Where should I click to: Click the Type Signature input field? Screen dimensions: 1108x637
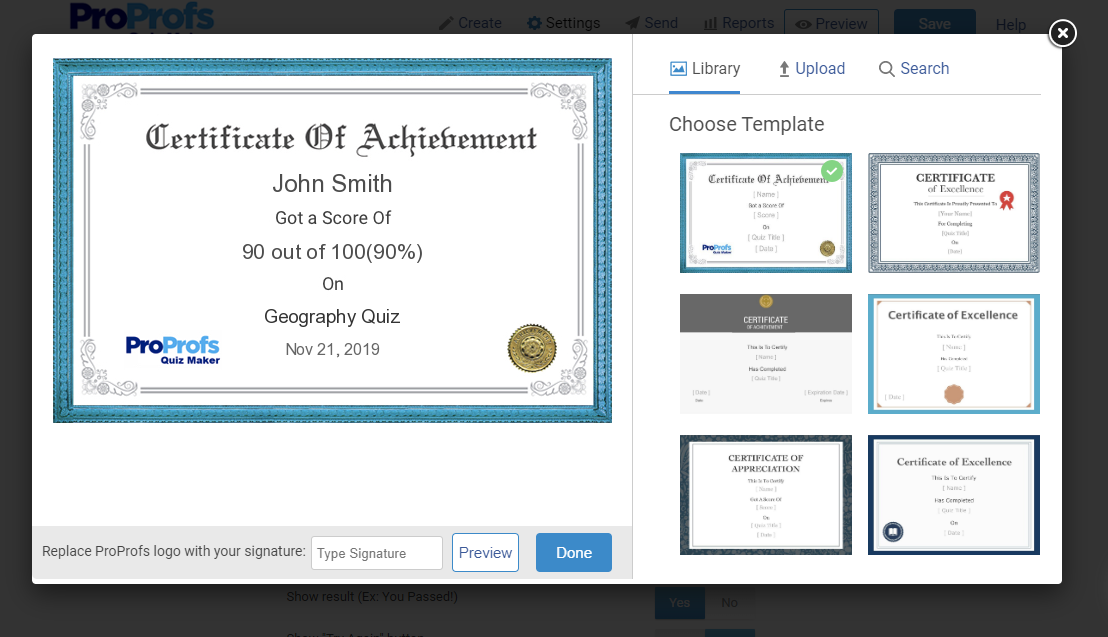pos(376,553)
